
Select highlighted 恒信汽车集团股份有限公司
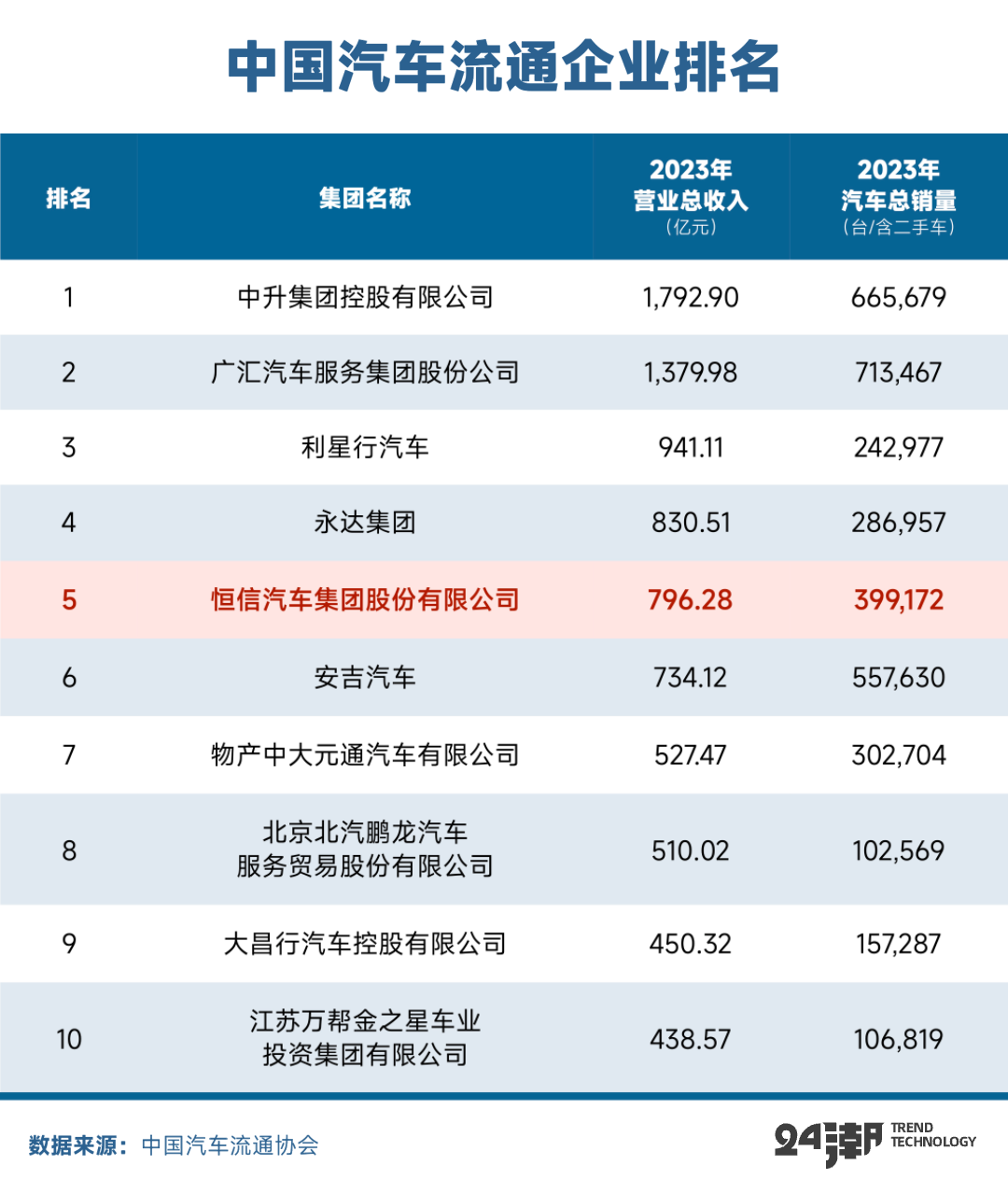click(x=365, y=599)
